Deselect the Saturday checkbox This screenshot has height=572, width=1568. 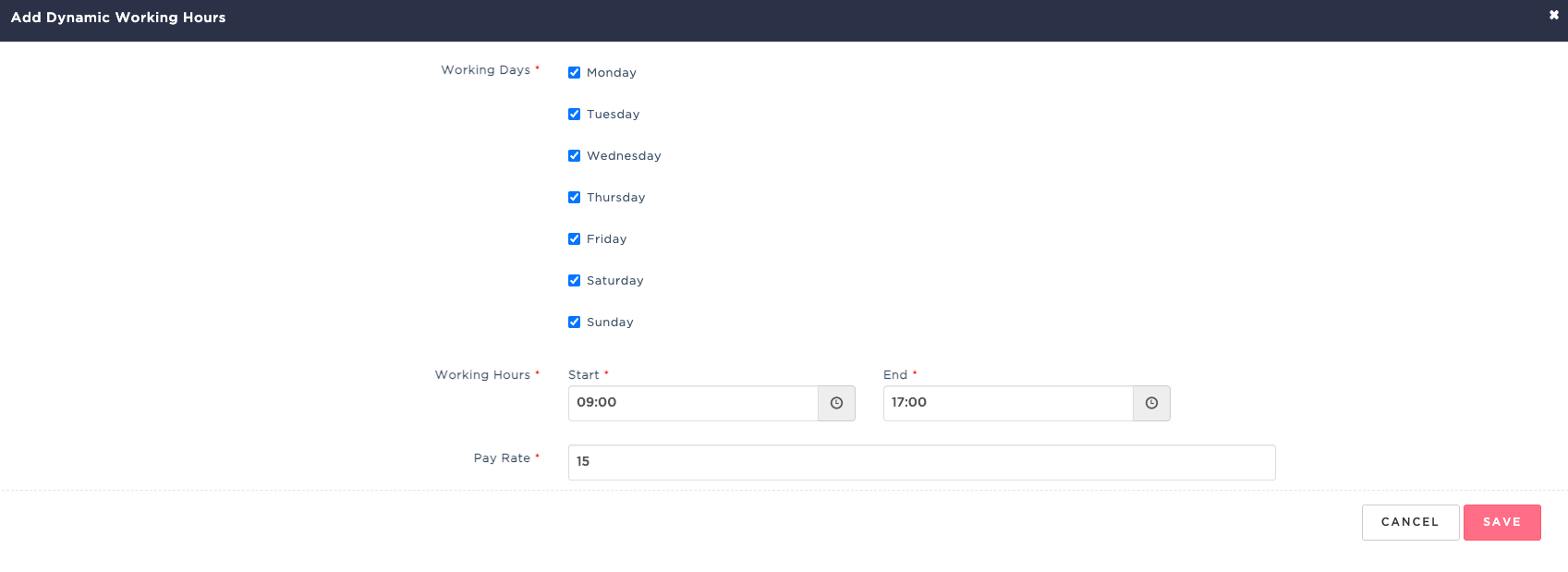[574, 280]
